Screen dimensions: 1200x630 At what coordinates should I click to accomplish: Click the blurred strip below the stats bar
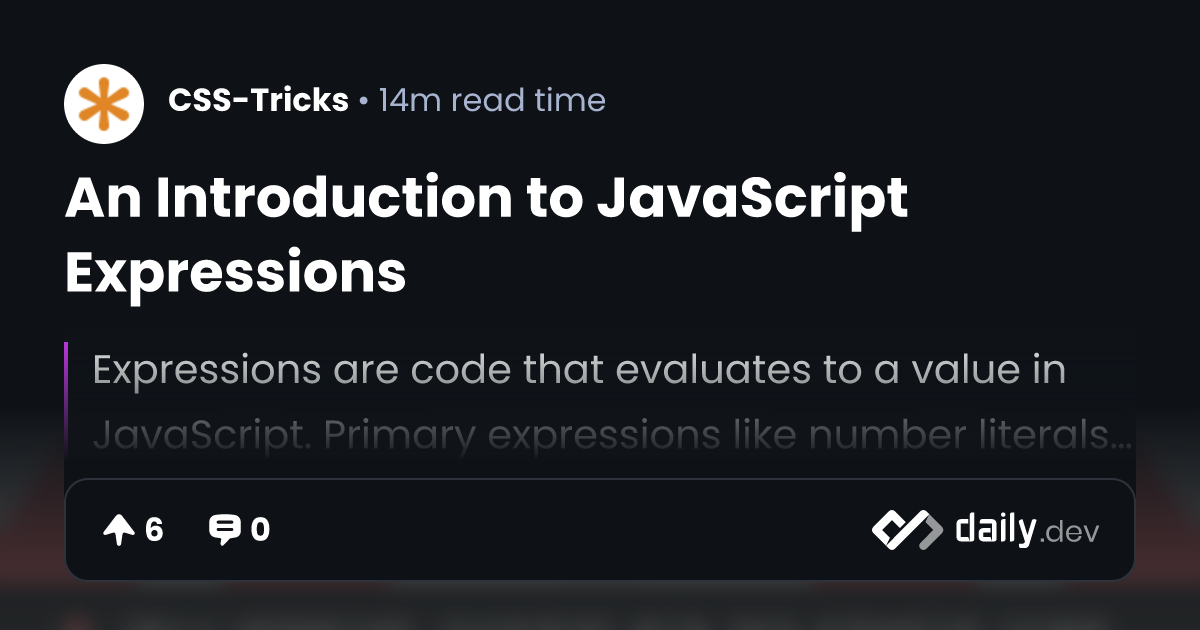point(600,607)
